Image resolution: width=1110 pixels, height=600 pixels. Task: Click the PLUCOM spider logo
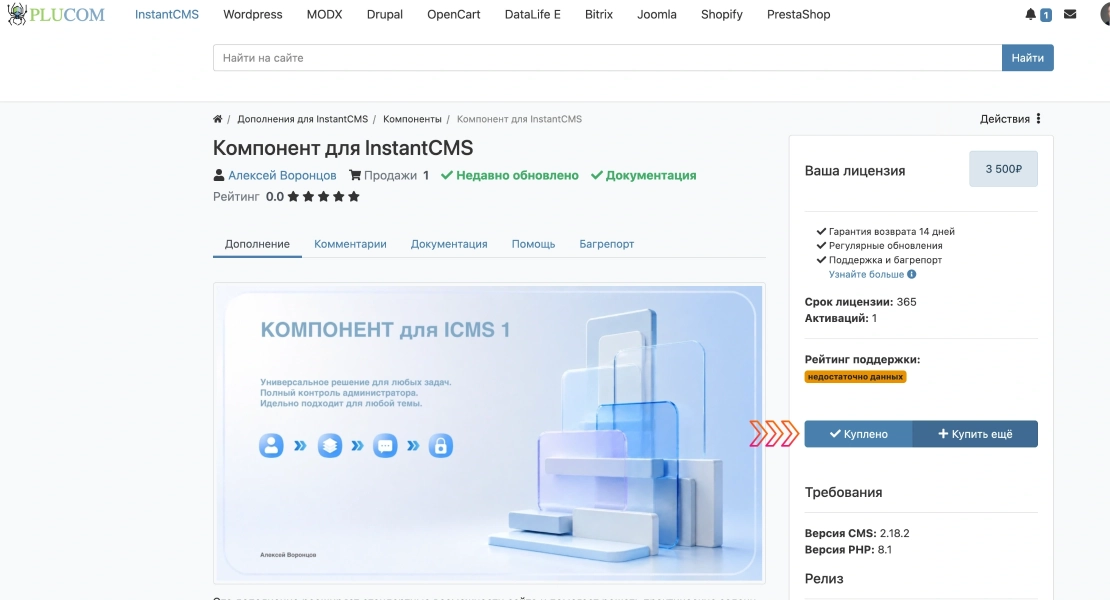tap(56, 14)
